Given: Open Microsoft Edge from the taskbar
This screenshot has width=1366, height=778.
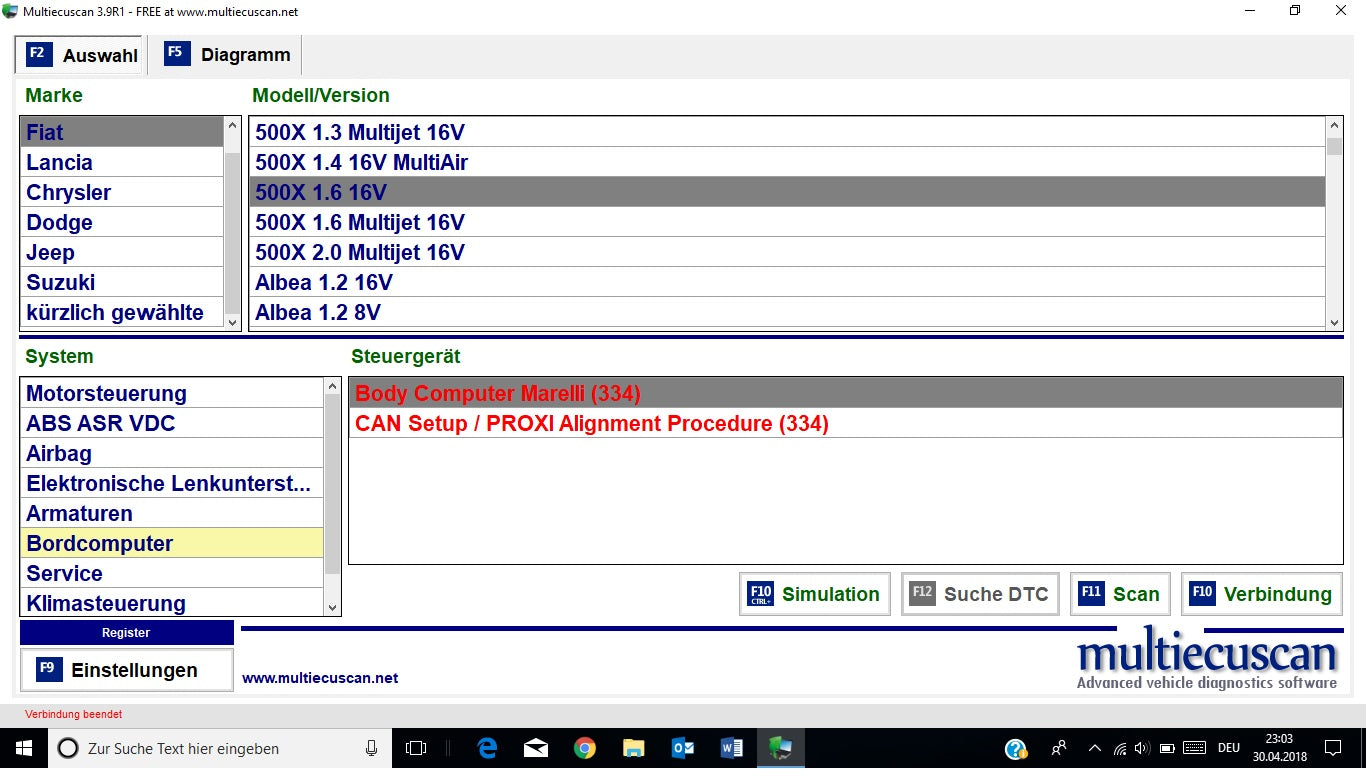Looking at the screenshot, I should [487, 748].
